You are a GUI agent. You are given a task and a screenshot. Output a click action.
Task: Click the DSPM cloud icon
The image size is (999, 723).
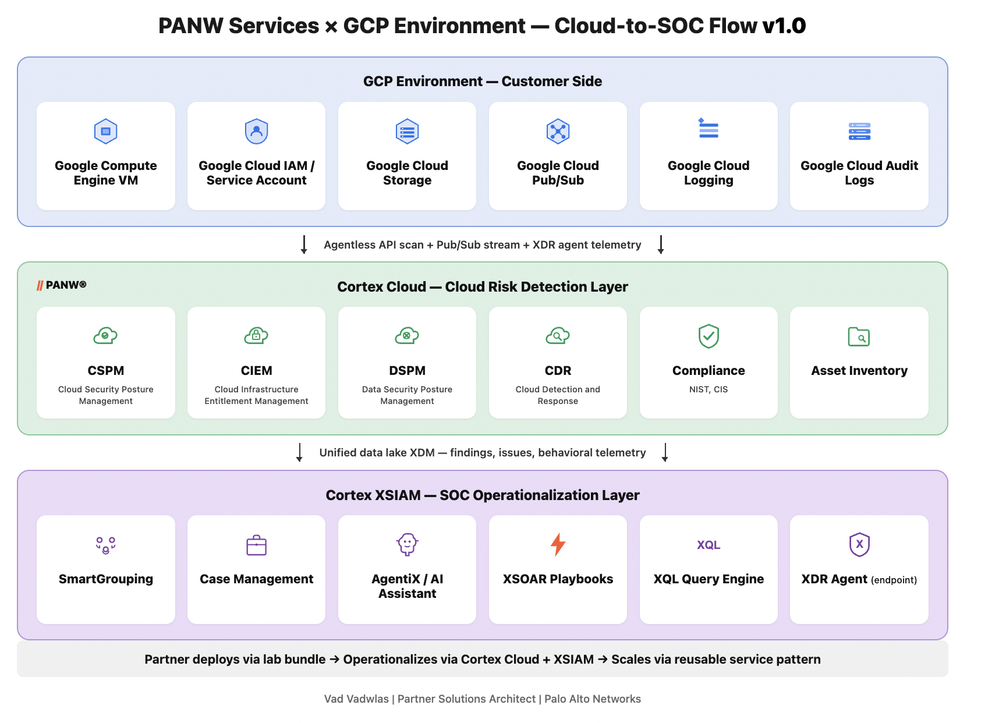coord(407,336)
